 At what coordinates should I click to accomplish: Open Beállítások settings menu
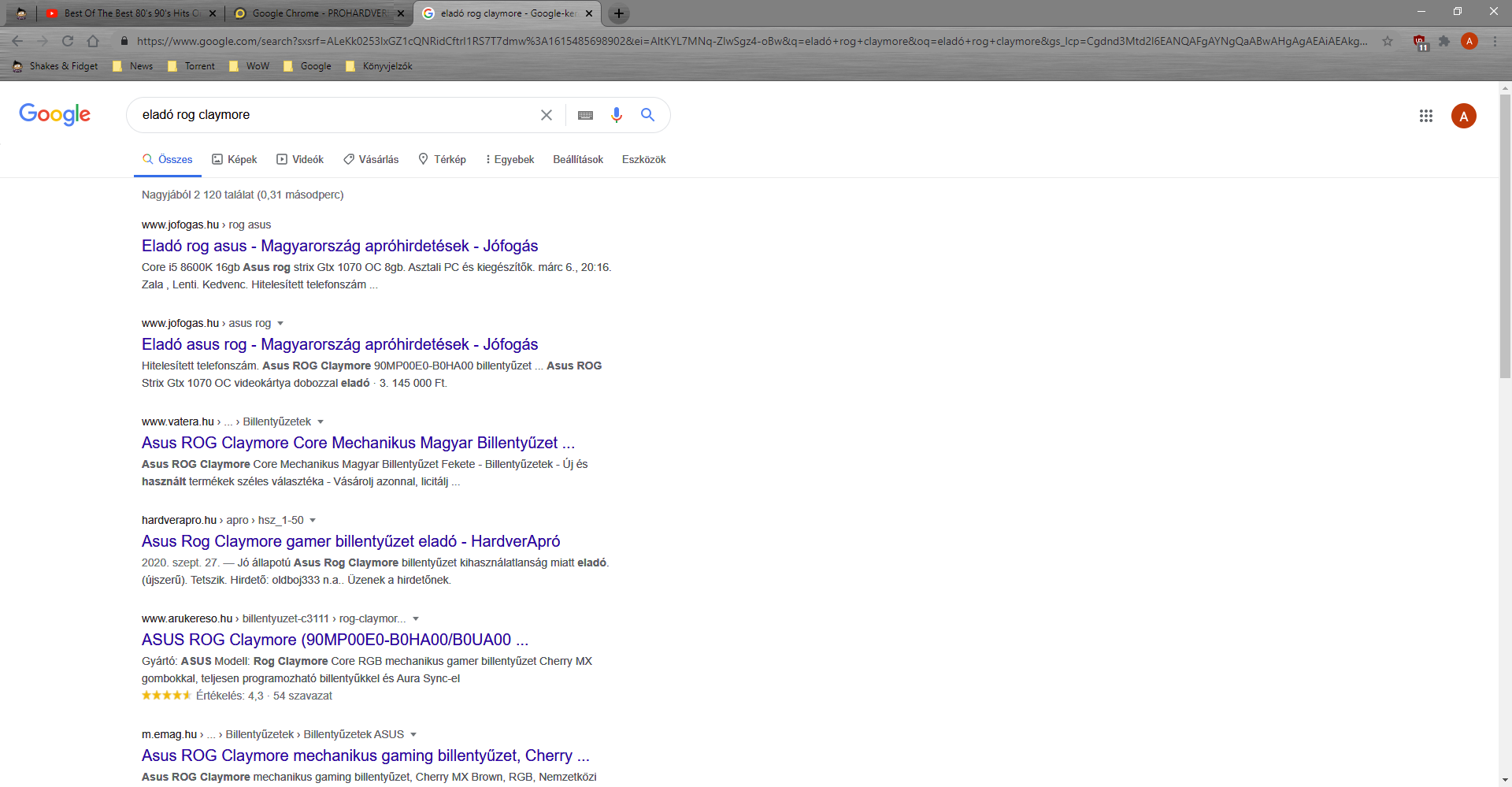tap(578, 159)
